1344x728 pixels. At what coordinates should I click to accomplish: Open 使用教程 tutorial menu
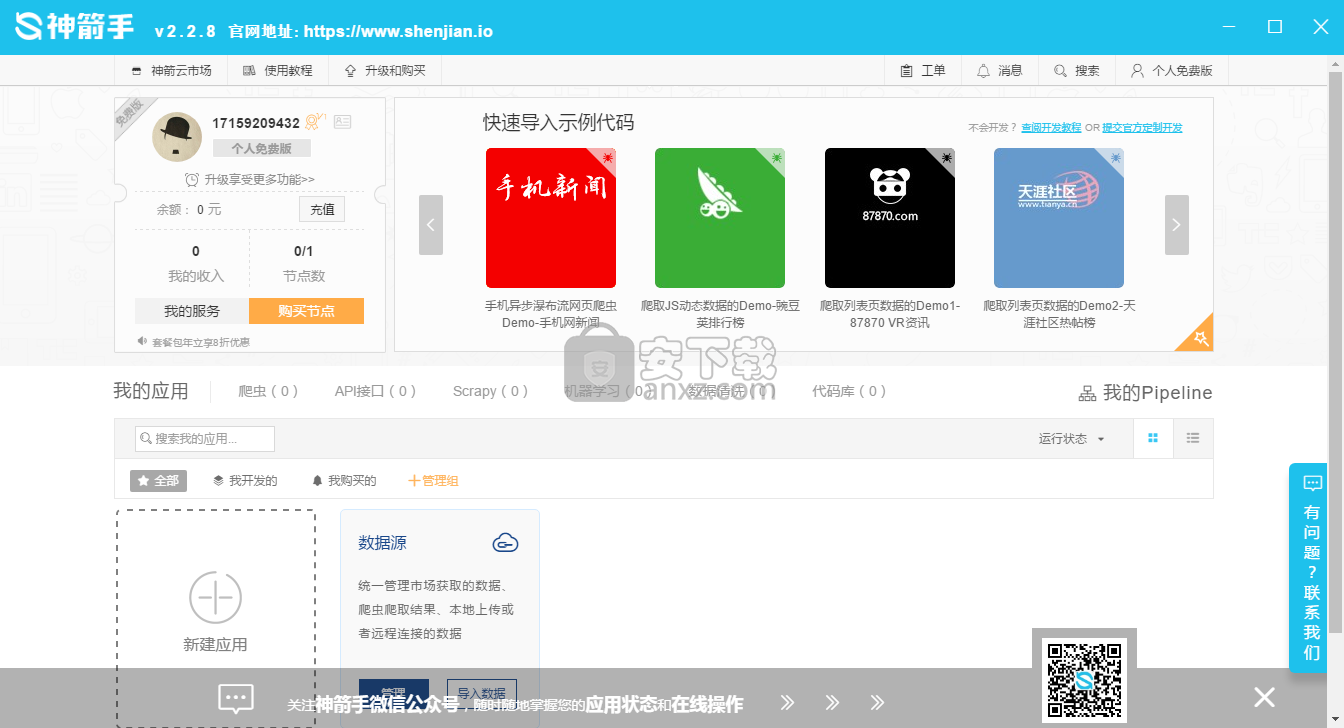tap(277, 71)
